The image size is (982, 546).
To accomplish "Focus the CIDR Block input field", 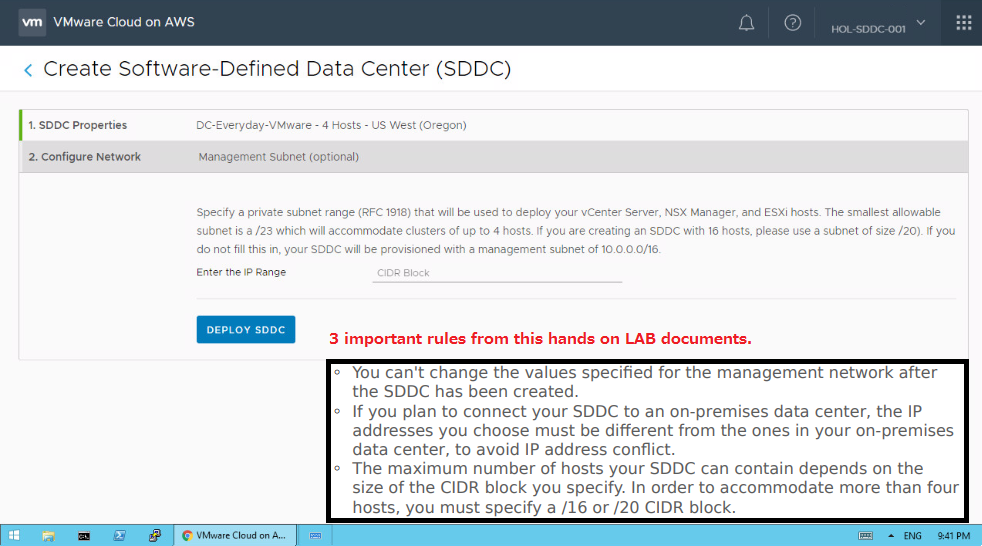I will (x=497, y=273).
